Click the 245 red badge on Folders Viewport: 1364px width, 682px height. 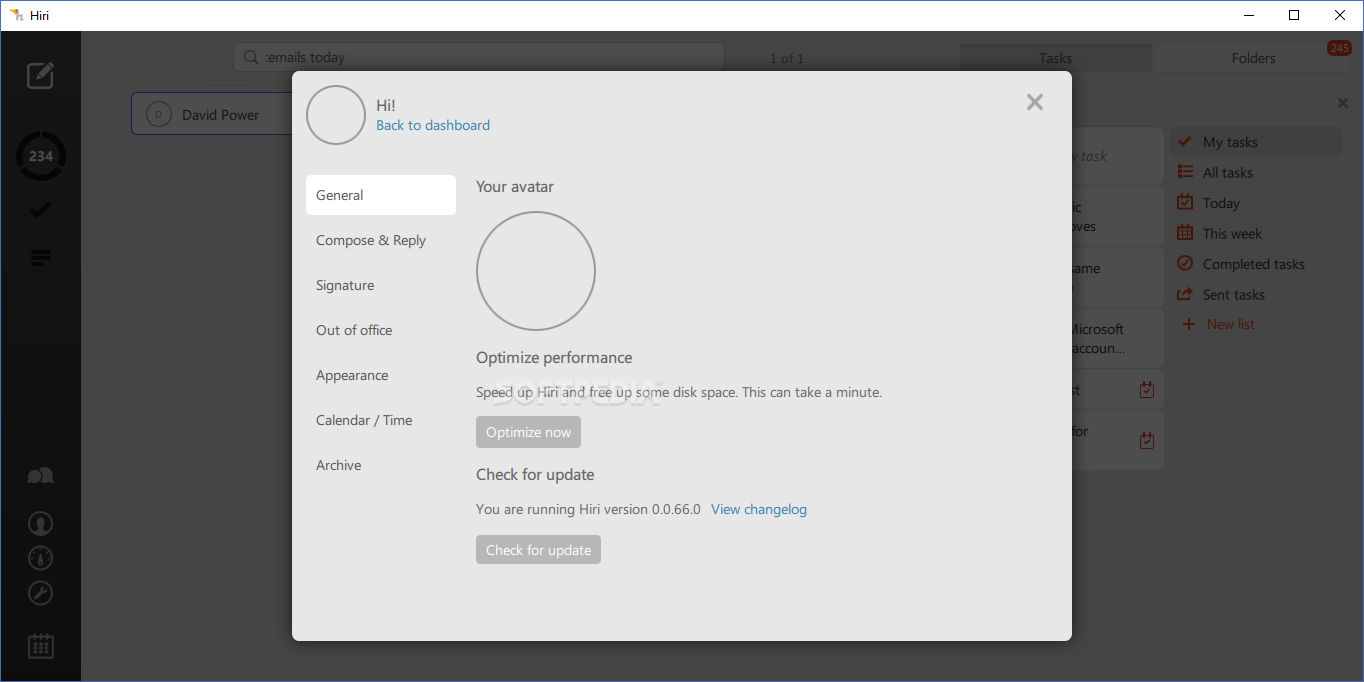pyautogui.click(x=1339, y=48)
